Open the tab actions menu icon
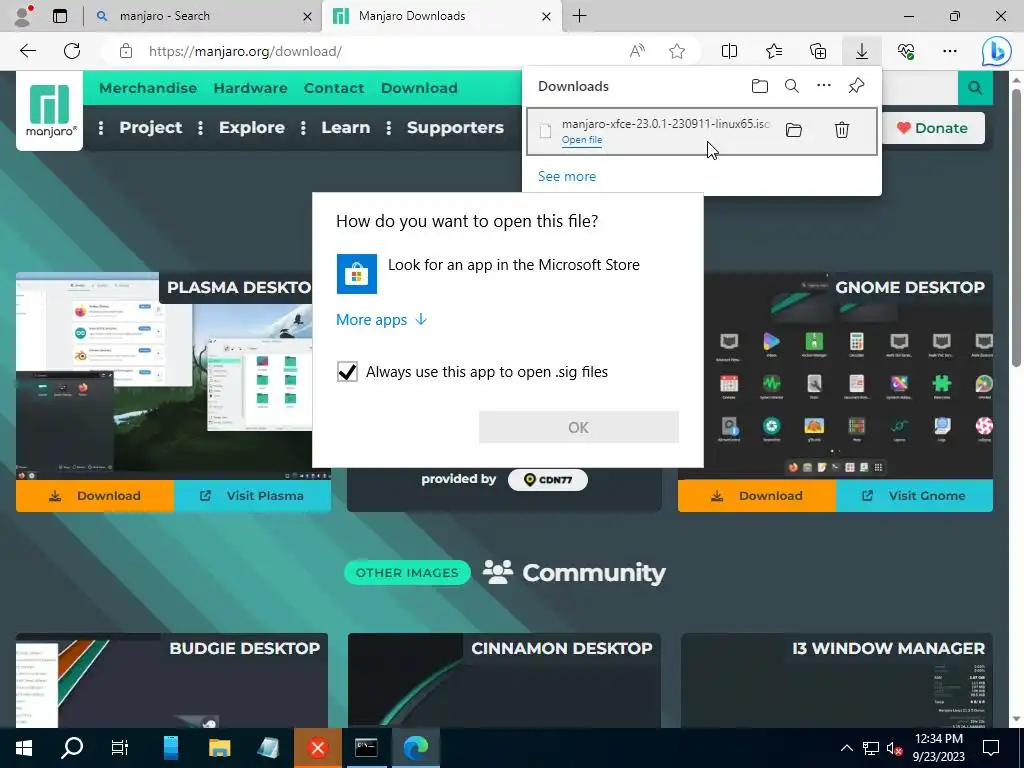 pyautogui.click(x=59, y=16)
